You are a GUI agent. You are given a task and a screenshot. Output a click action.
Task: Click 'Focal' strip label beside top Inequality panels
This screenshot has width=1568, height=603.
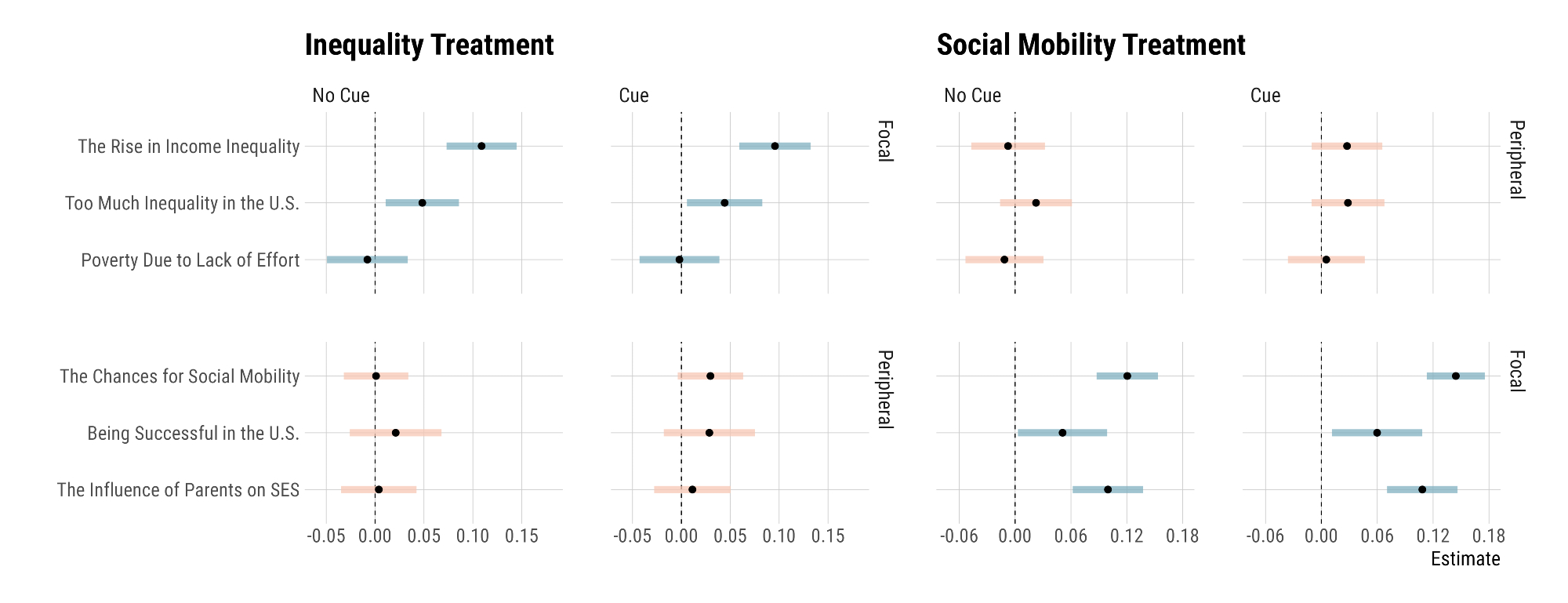884,141
